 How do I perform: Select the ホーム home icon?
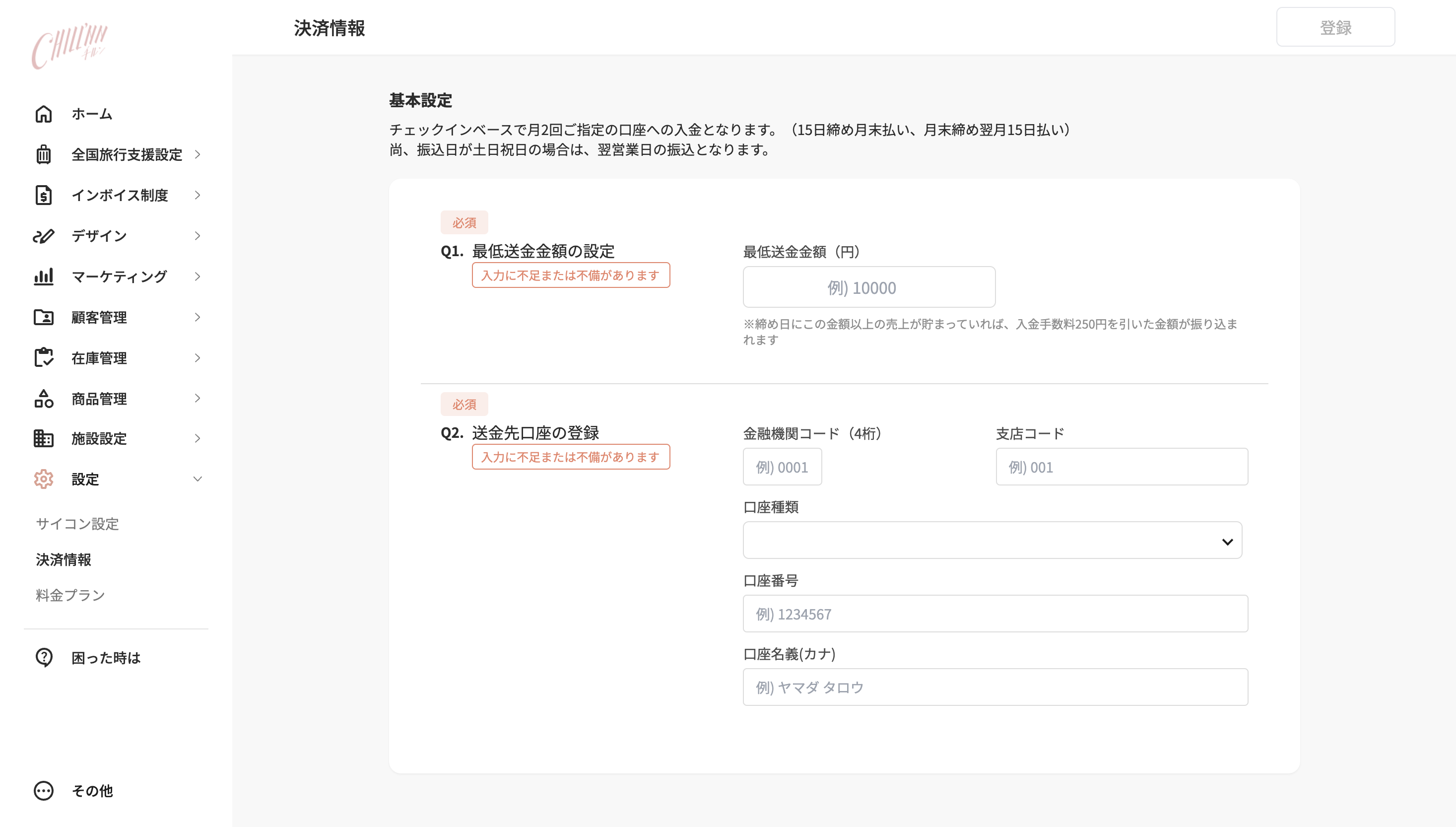44,114
